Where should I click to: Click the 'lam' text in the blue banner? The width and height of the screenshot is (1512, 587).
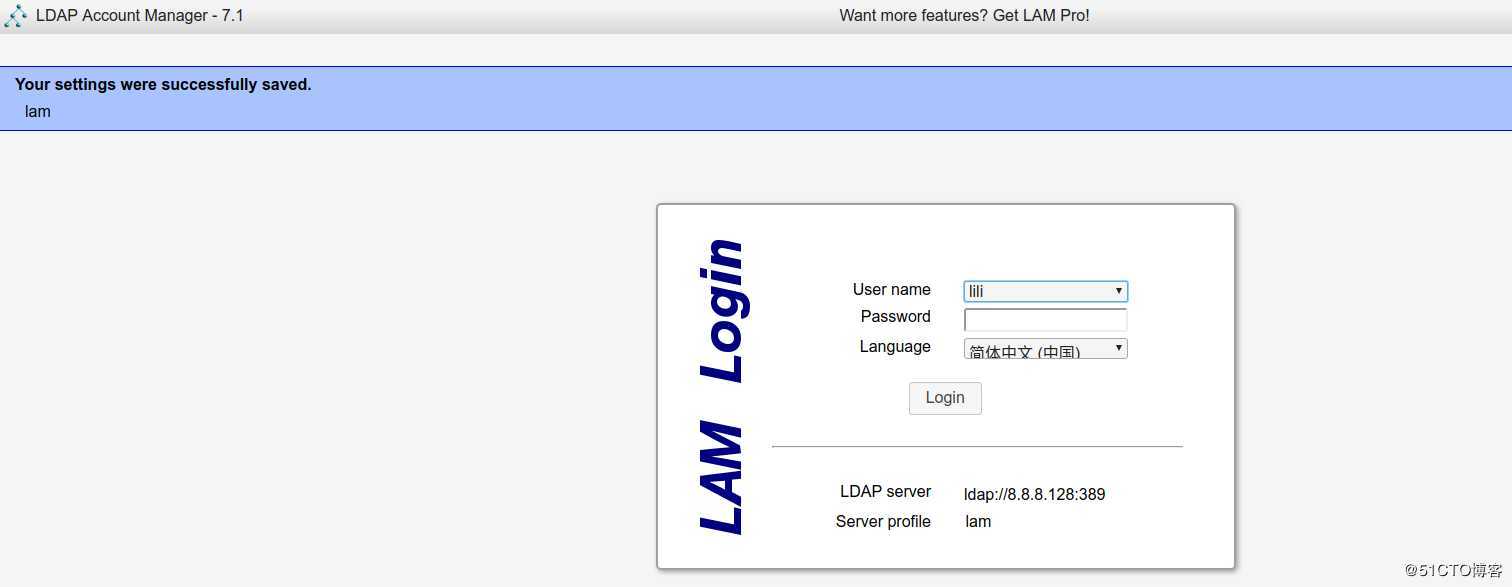38,111
